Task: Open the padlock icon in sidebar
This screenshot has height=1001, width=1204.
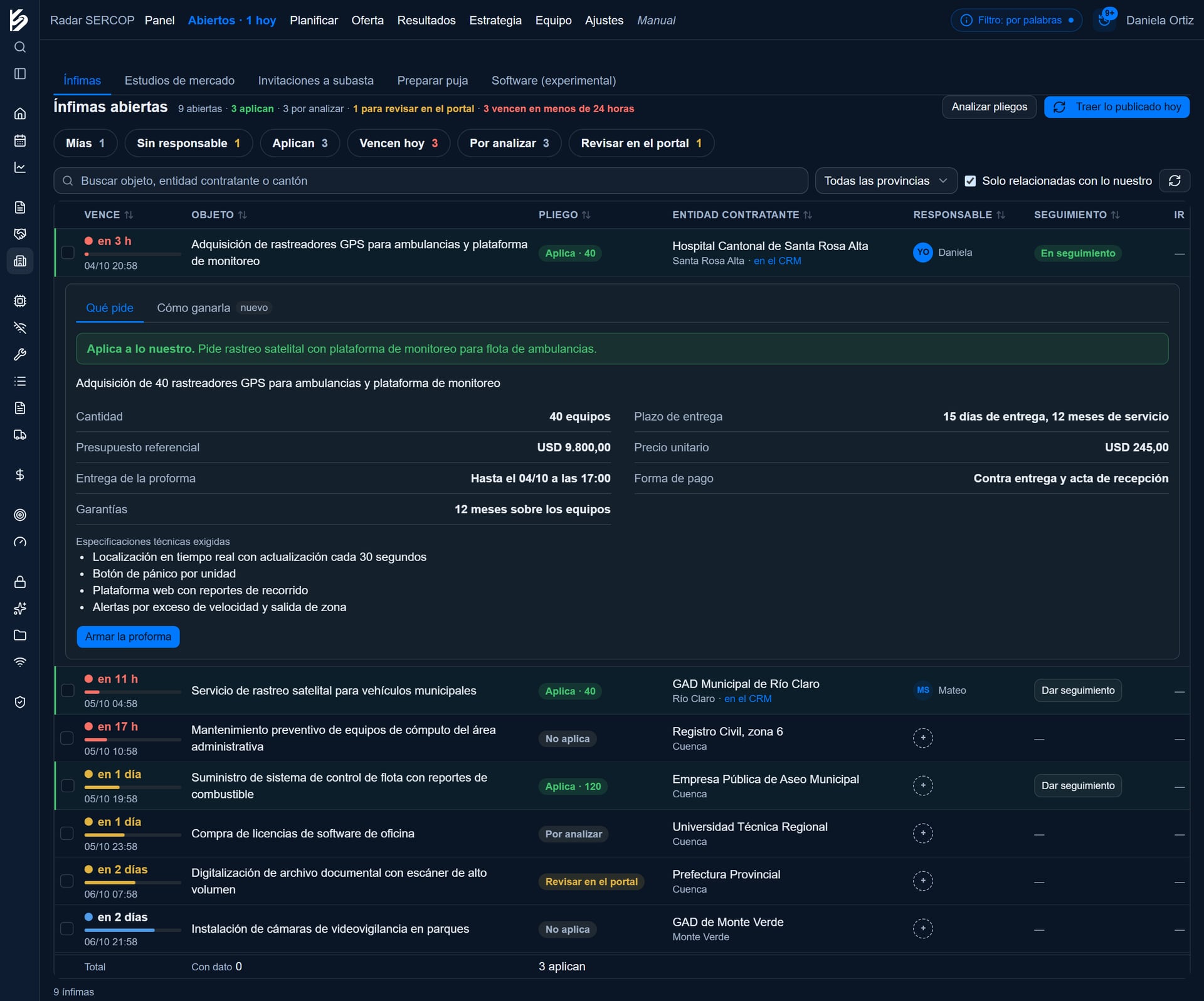Action: point(20,582)
